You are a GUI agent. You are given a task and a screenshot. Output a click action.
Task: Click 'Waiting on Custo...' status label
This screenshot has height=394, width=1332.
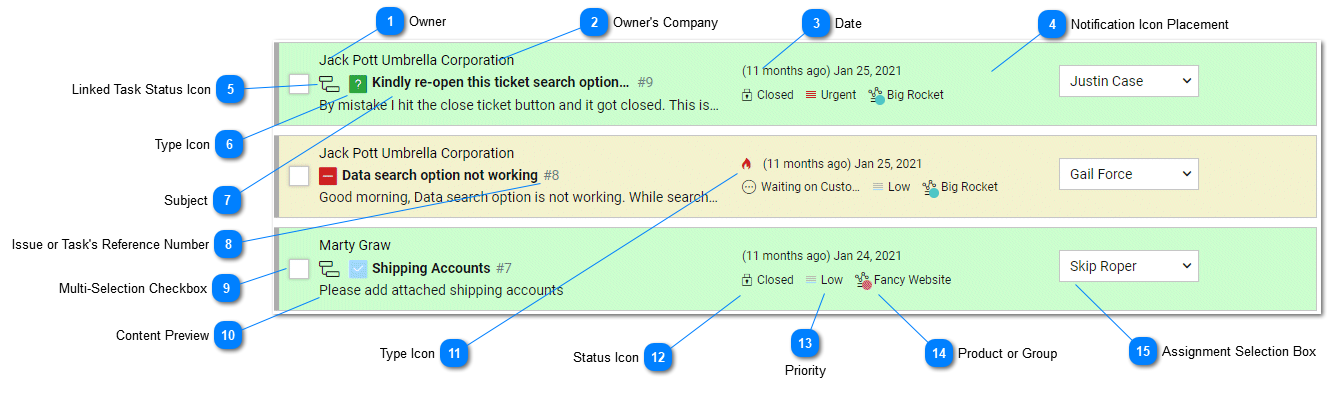point(810,187)
